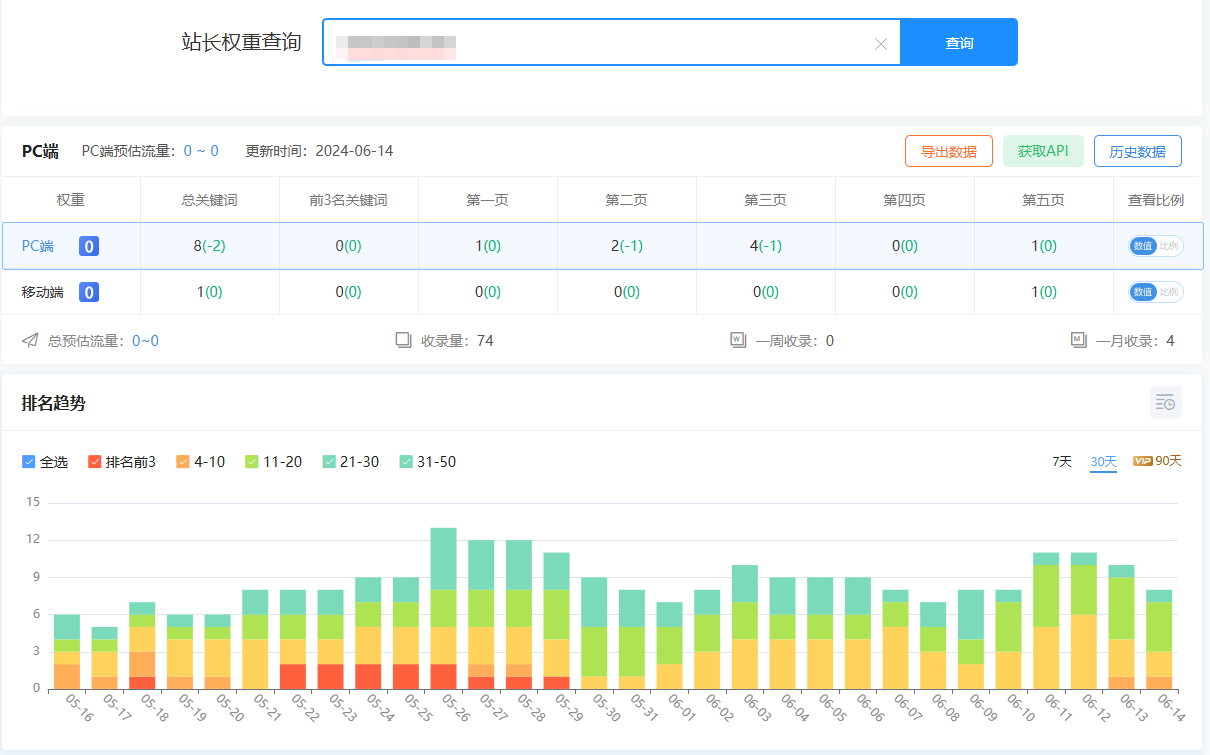Click the 前3名关键词 column header
Image resolution: width=1210 pixels, height=755 pixels.
coord(348,200)
